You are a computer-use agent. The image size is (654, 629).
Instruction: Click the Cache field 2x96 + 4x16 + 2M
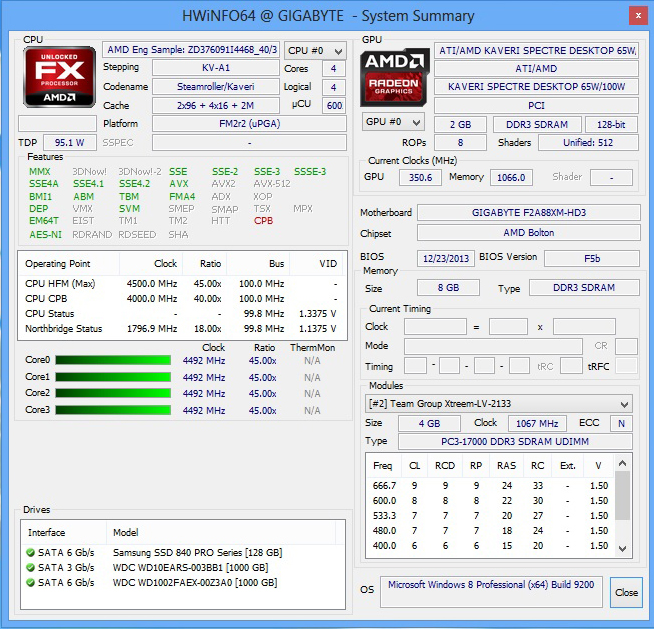[x=216, y=106]
